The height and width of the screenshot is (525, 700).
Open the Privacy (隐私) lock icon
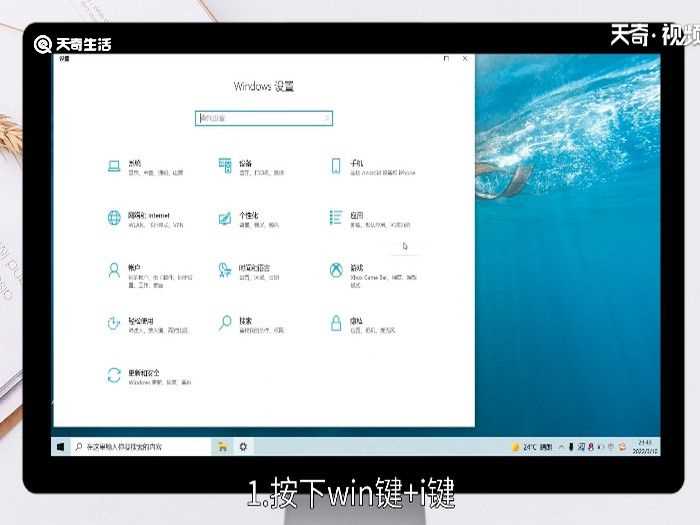336,323
